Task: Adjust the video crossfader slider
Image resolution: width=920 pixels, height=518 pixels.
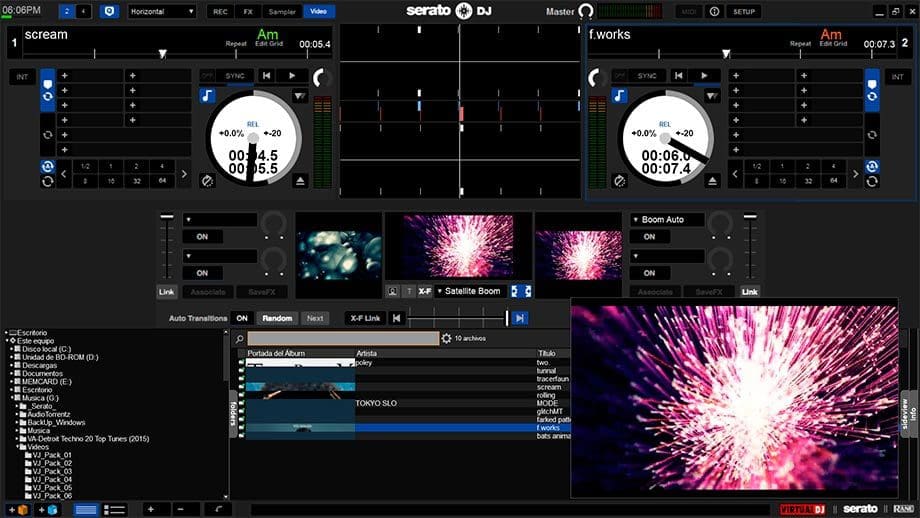Action: pos(458,318)
